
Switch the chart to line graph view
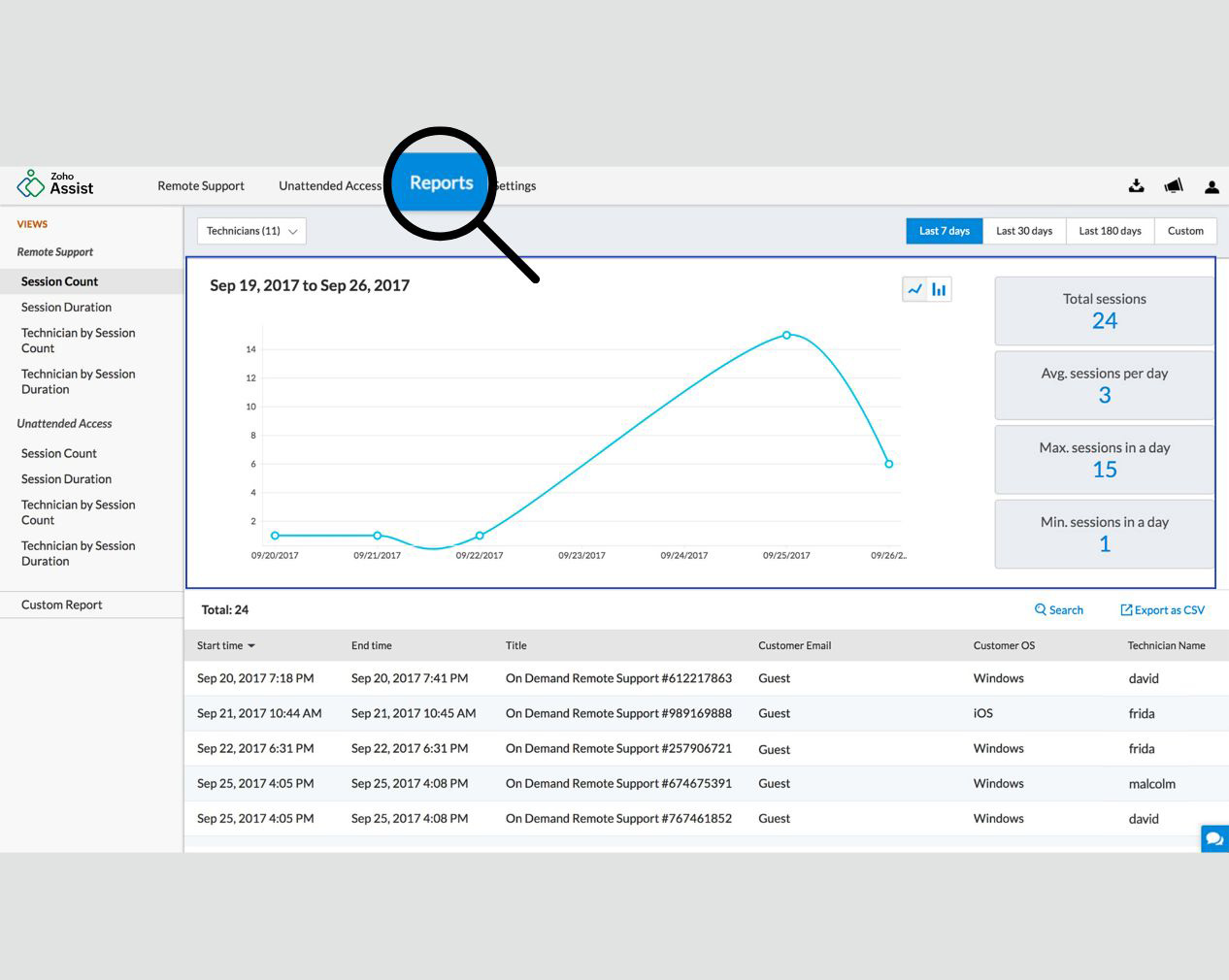[x=914, y=289]
